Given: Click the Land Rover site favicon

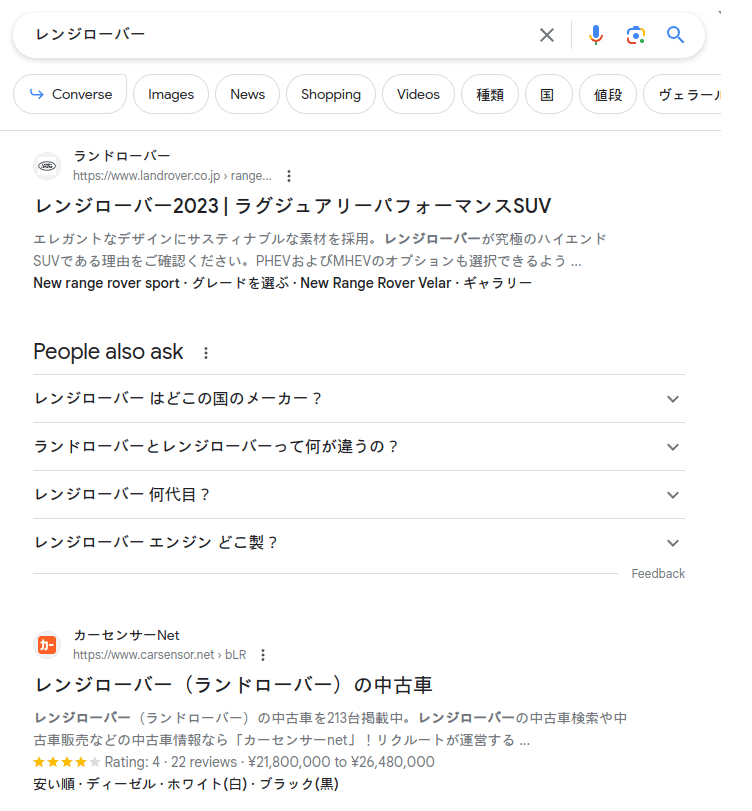Looking at the screenshot, I should pos(47,166).
